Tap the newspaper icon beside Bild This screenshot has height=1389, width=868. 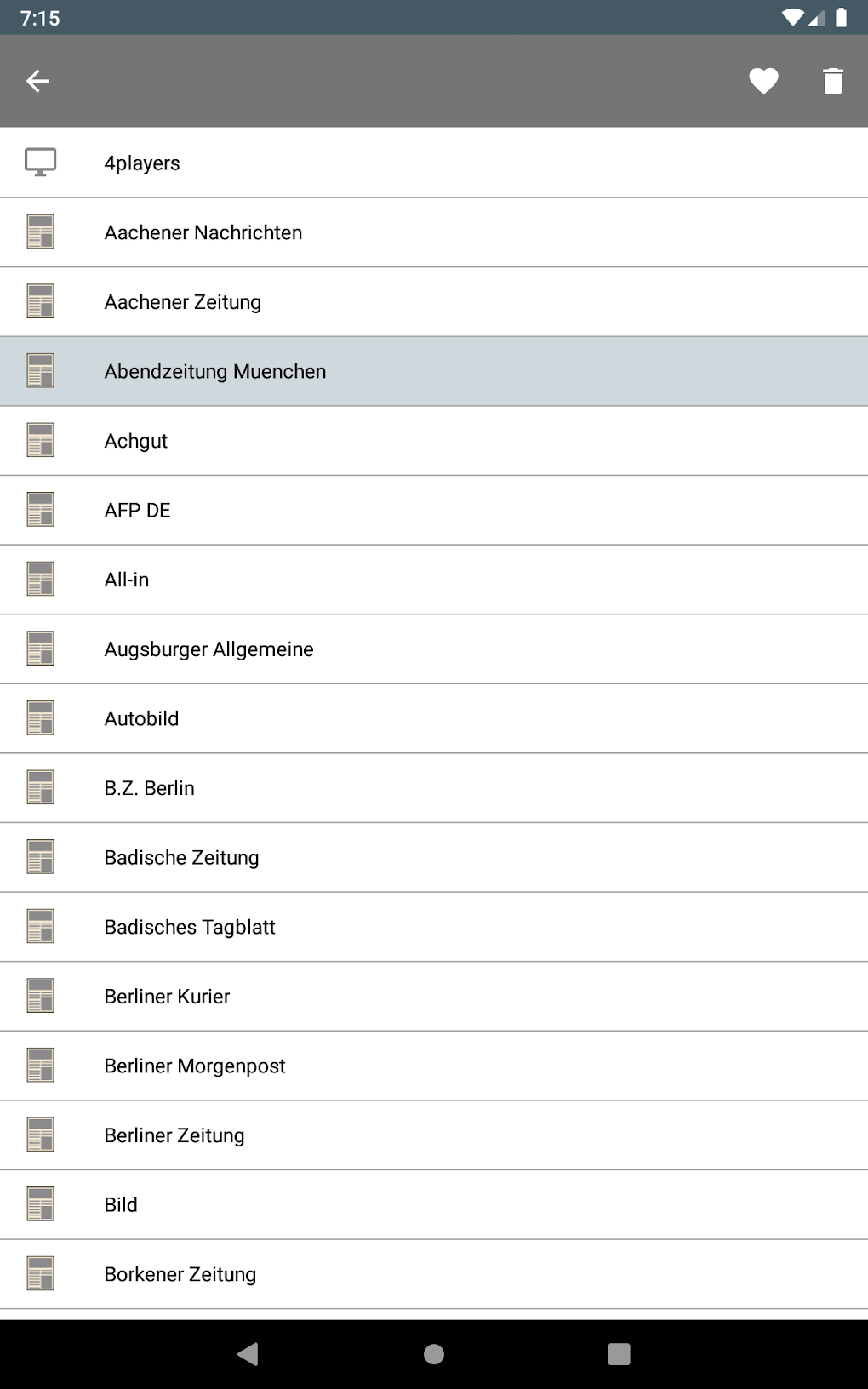40,1204
